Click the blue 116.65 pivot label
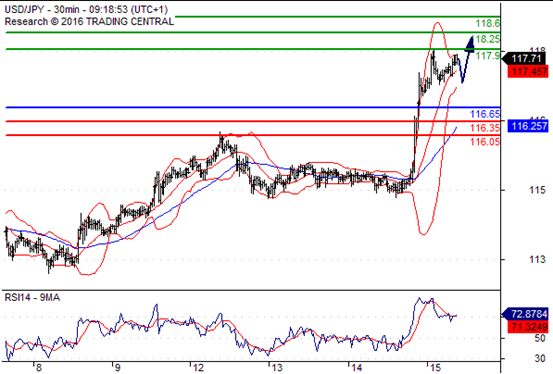 pos(485,114)
